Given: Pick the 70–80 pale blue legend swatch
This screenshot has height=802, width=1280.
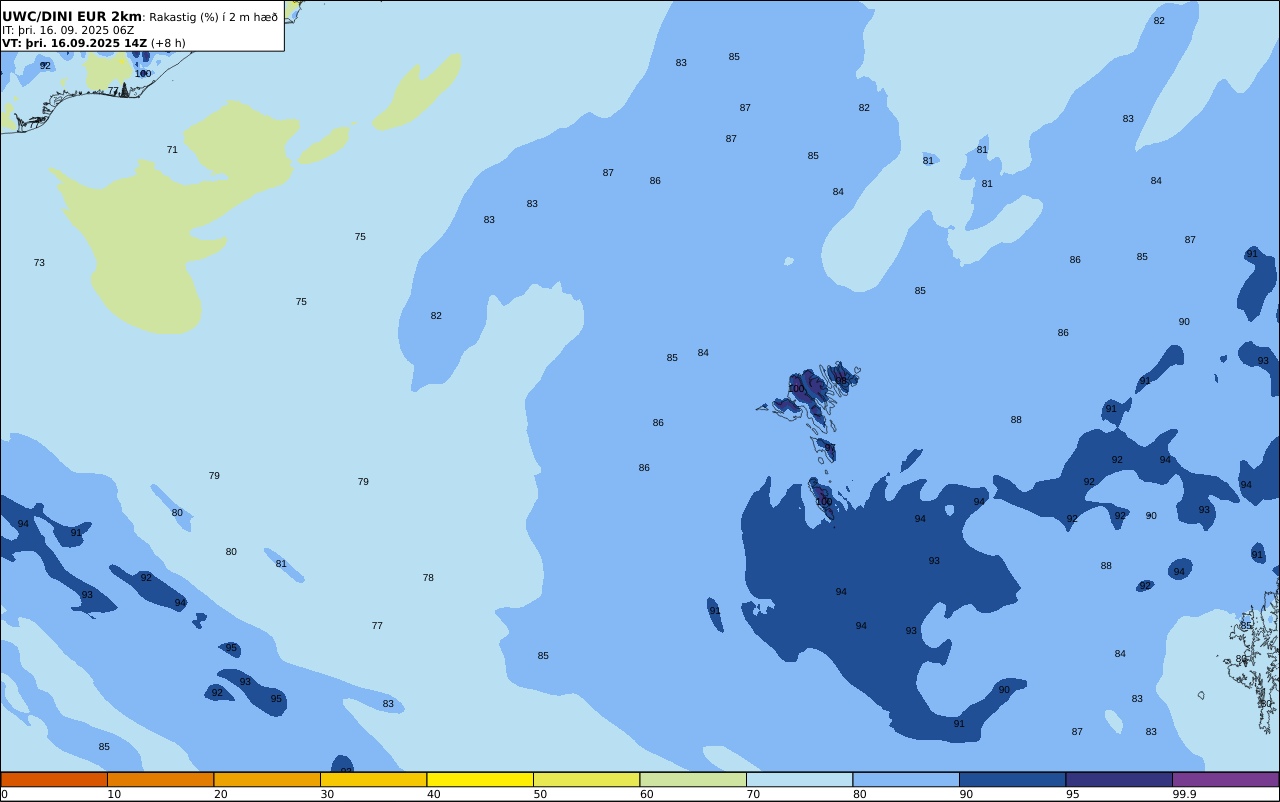Looking at the screenshot, I should point(799,779).
